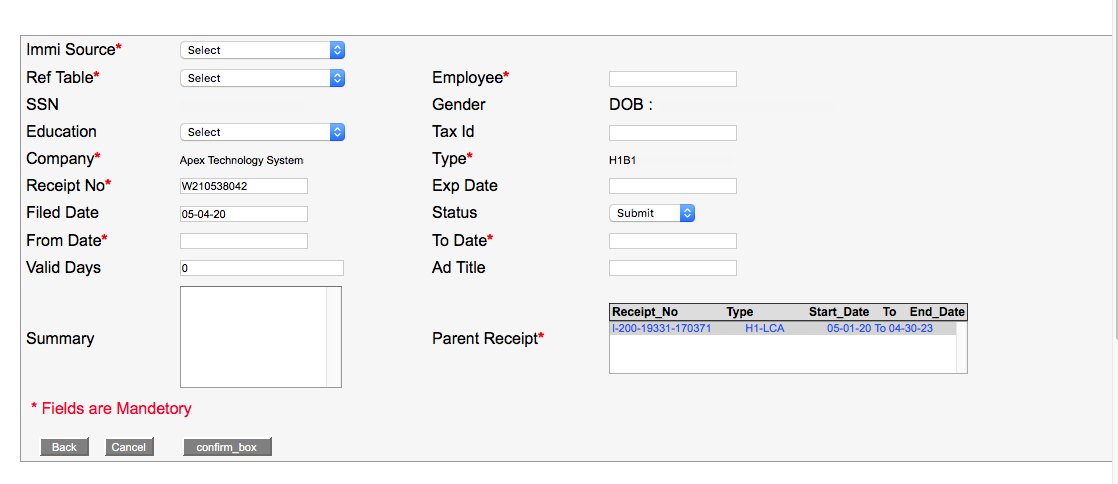The height and width of the screenshot is (484, 1118).
Task: Focus the Tax Id text box
Action: point(672,133)
